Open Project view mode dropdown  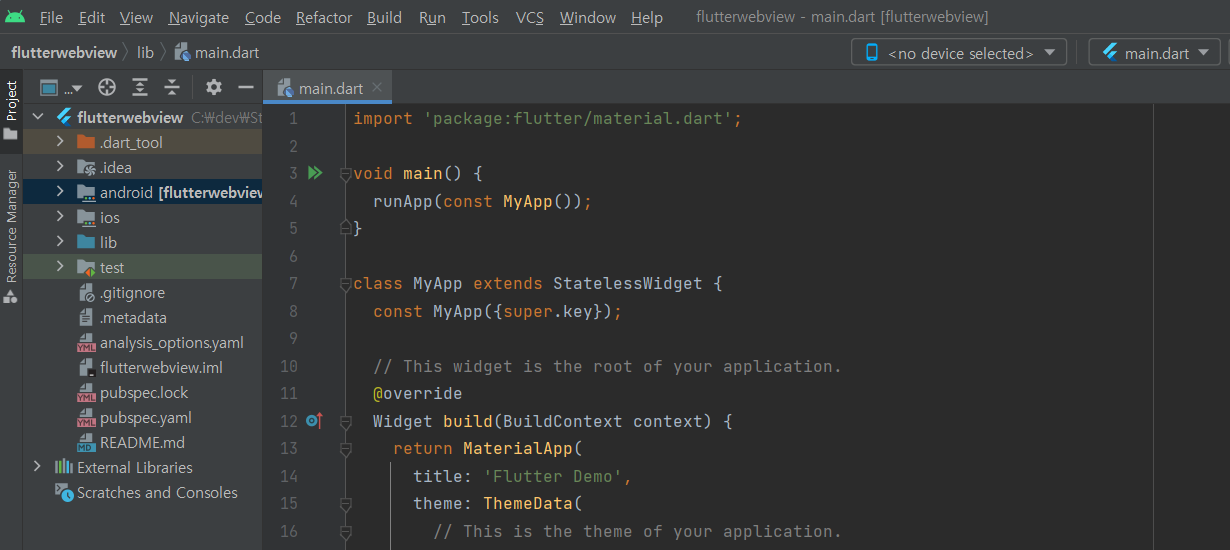pos(62,87)
